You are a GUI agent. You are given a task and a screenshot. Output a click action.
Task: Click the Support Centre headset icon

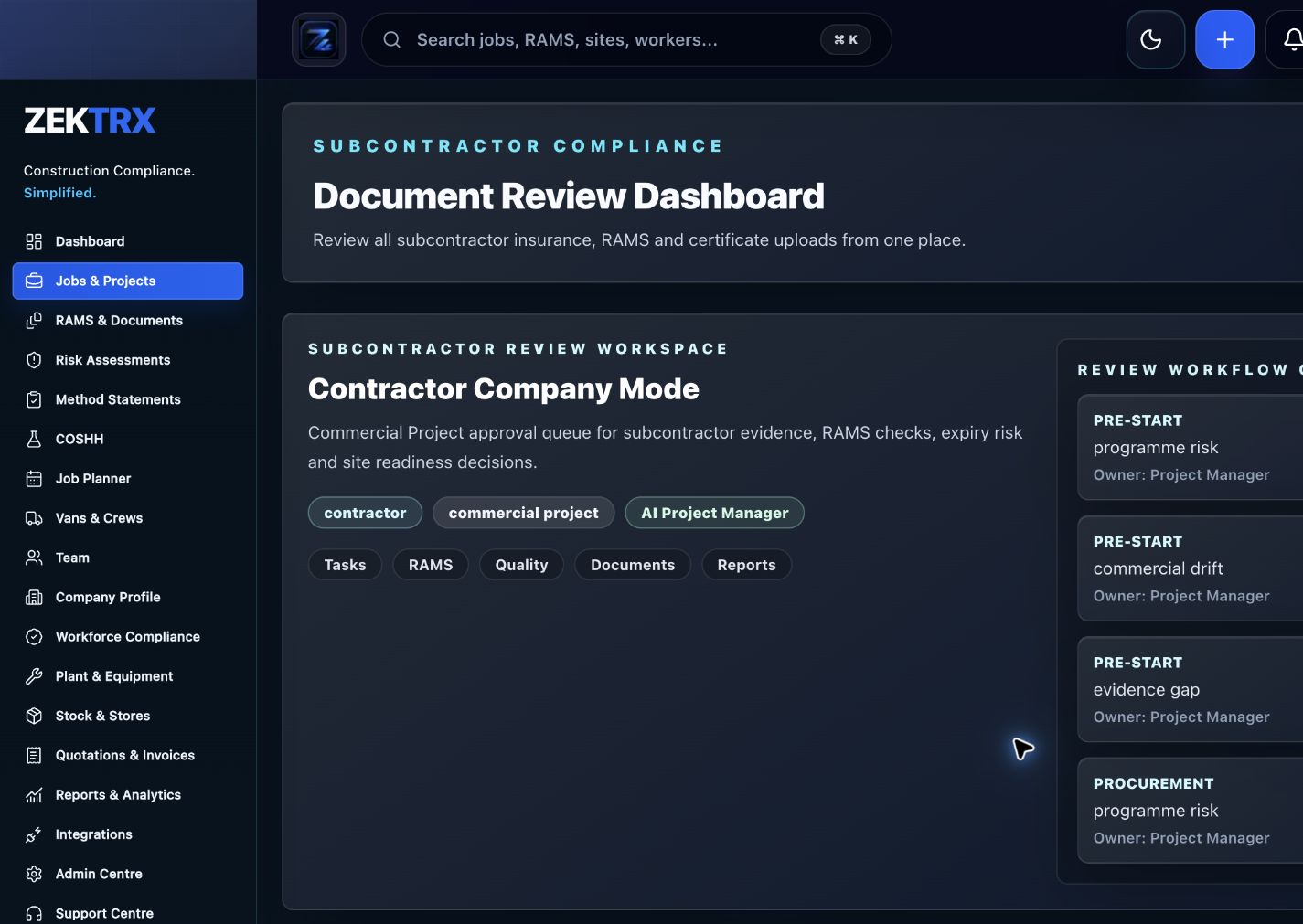pos(34,913)
